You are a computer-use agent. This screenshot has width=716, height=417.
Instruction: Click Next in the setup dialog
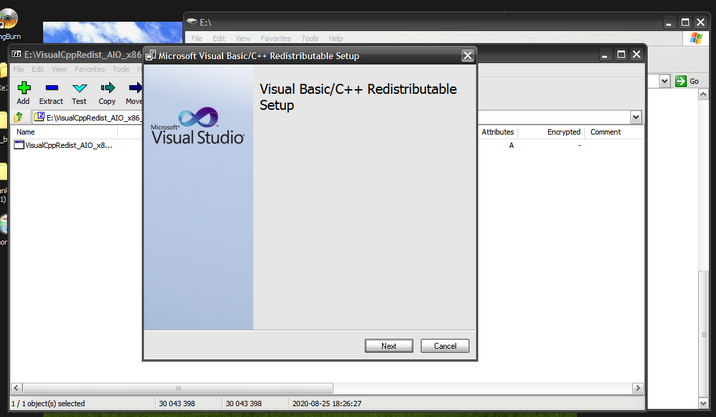click(389, 346)
